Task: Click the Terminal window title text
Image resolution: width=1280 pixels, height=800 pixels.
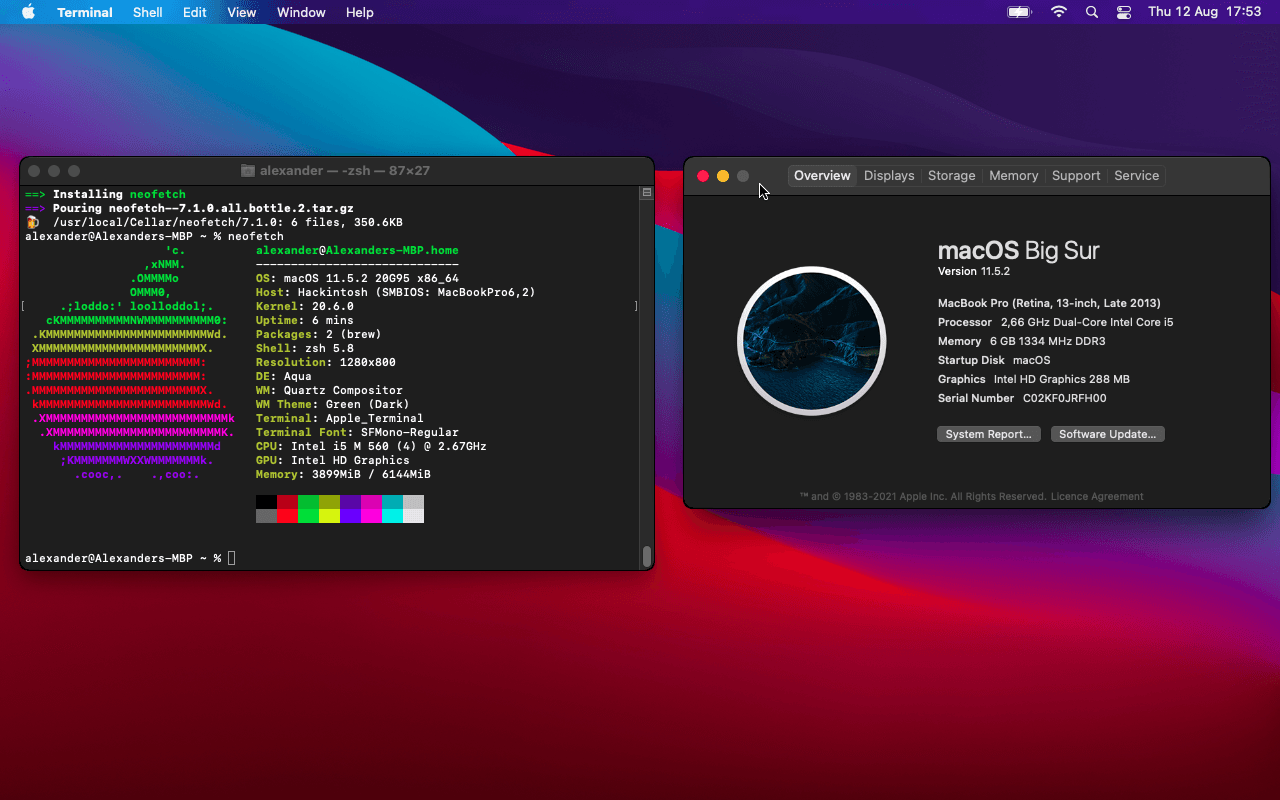Action: click(344, 171)
